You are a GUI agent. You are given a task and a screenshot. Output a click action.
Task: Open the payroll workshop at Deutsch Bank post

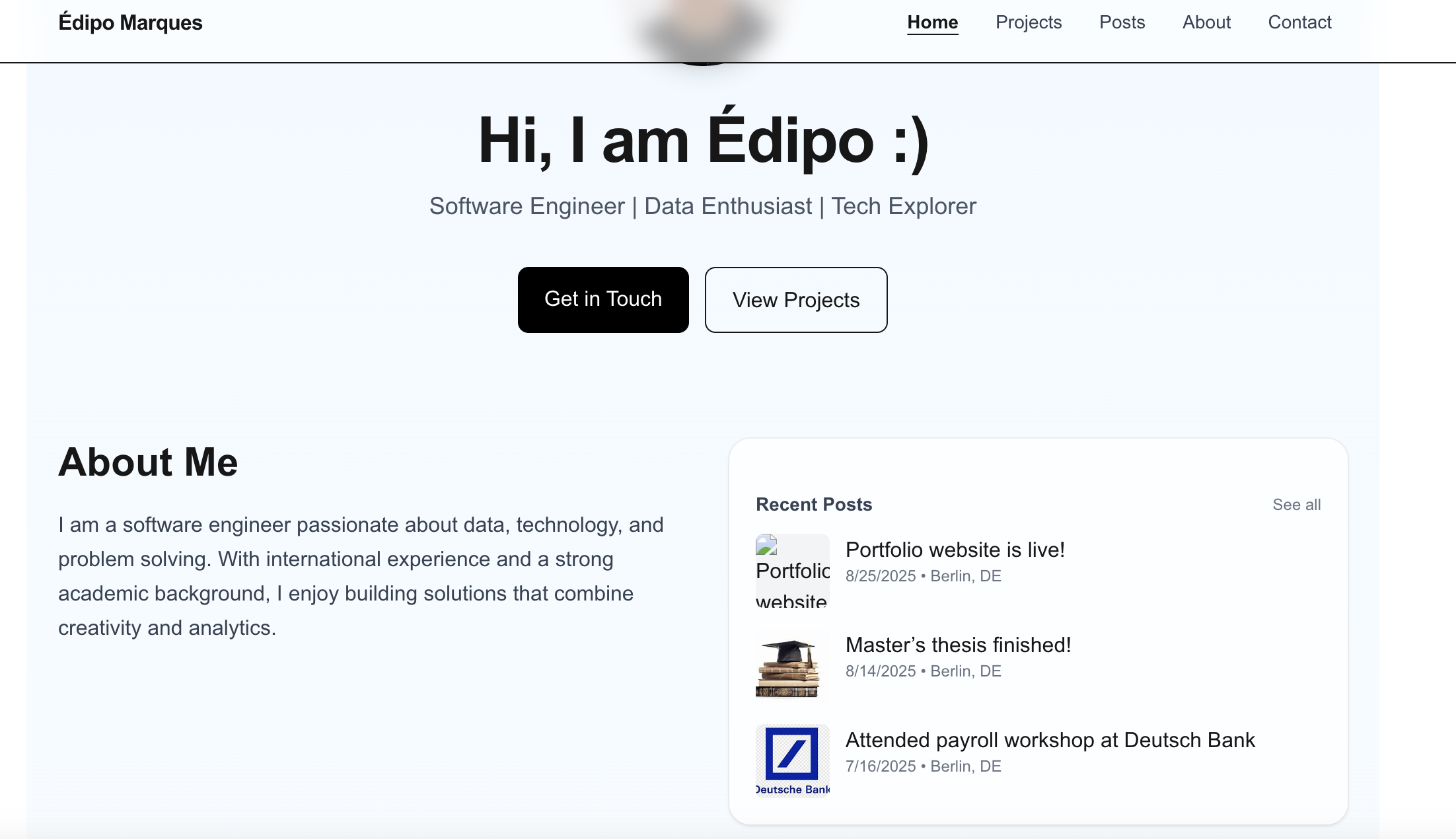1050,740
